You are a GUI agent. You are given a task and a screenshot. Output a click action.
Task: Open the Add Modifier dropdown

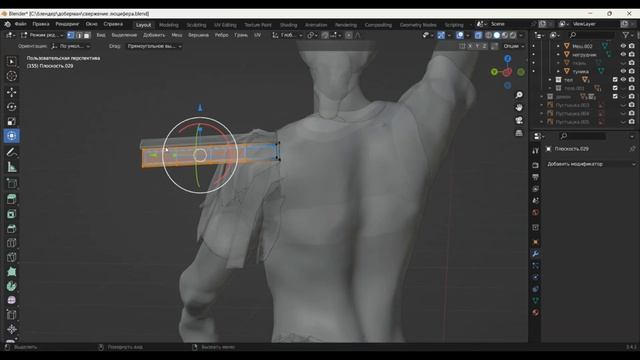click(591, 164)
